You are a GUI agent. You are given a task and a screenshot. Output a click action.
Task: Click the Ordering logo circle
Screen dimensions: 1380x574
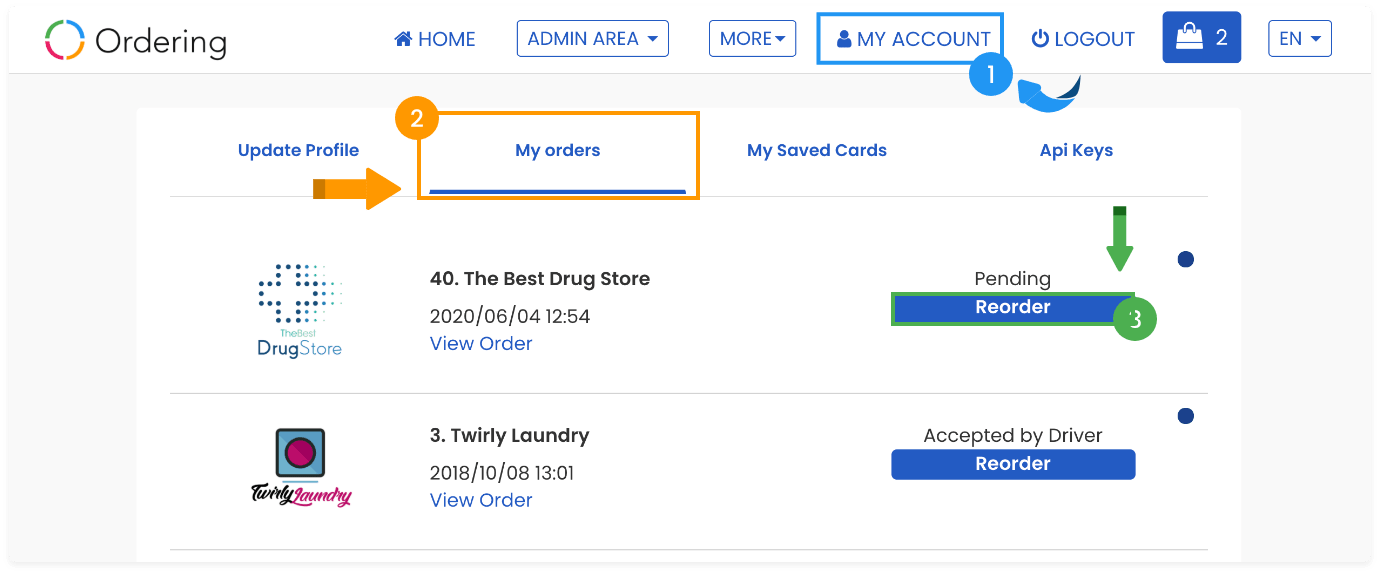coord(65,40)
